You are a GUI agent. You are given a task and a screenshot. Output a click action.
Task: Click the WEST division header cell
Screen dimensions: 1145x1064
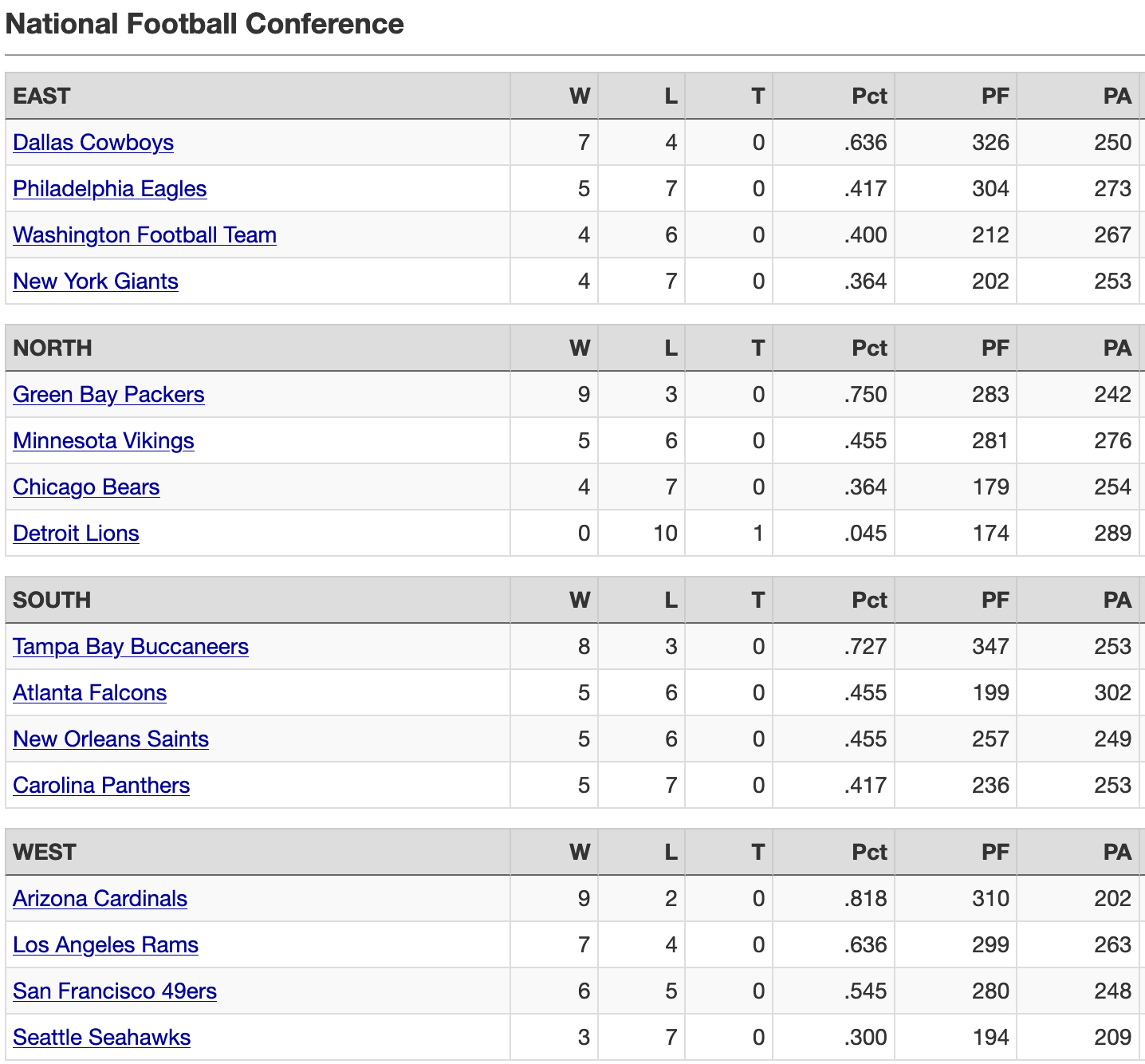click(258, 853)
